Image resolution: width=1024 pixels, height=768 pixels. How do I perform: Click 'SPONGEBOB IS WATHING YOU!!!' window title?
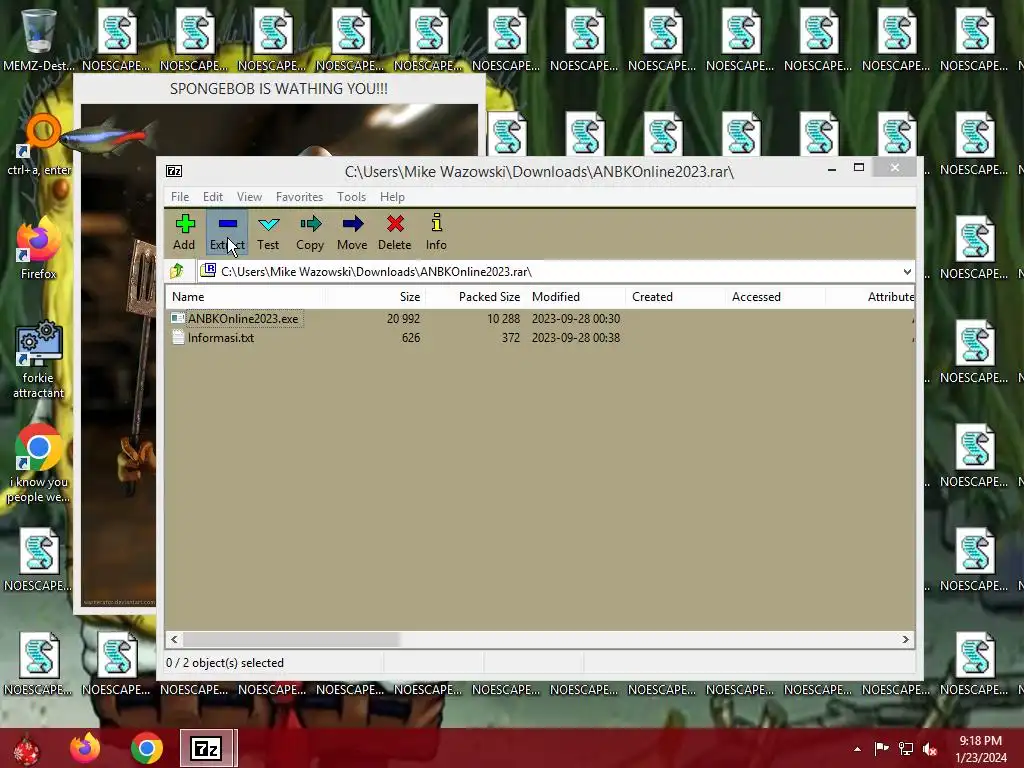(279, 89)
